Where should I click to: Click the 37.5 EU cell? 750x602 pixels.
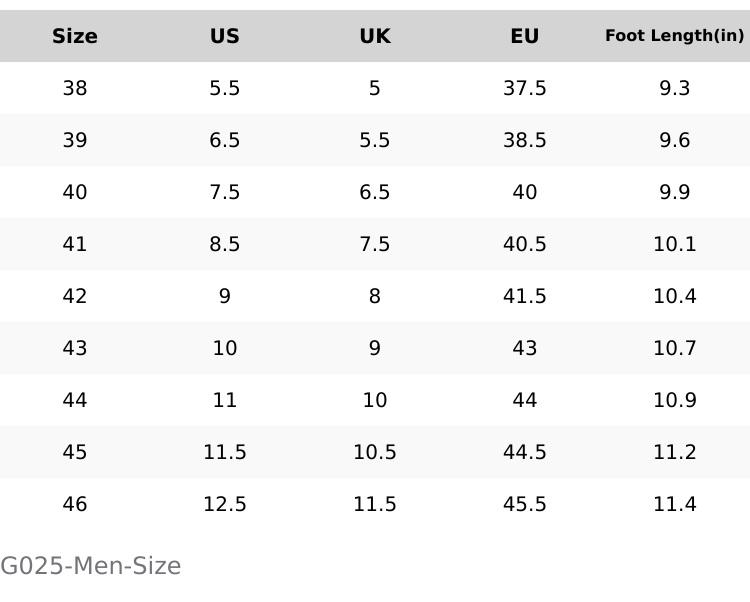(525, 88)
